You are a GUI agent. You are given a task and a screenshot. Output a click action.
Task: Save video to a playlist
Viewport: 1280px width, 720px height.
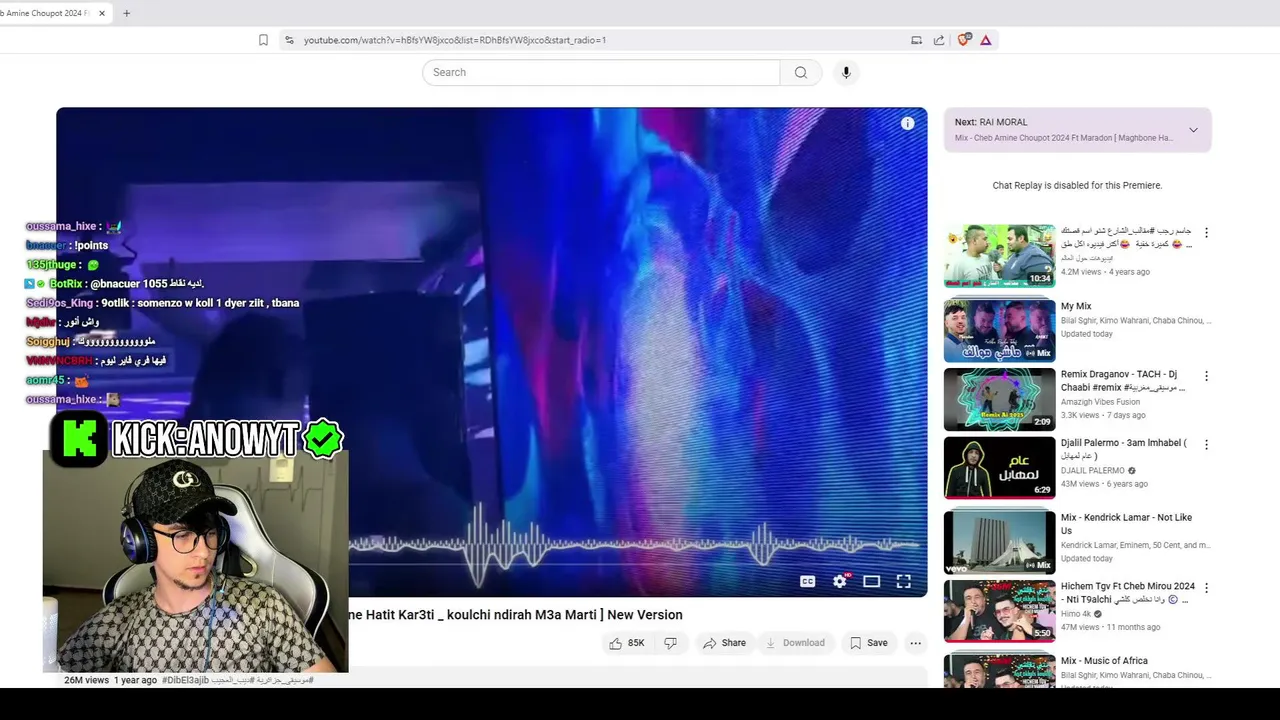pyautogui.click(x=868, y=643)
